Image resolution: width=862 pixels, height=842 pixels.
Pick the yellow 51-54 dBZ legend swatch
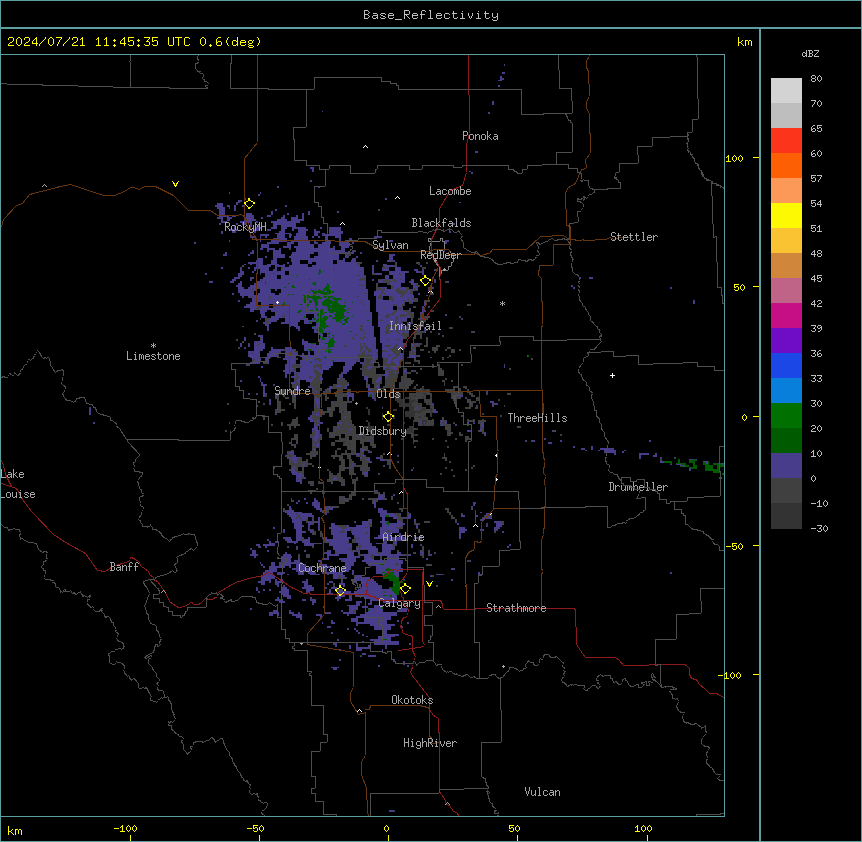pyautogui.click(x=786, y=216)
